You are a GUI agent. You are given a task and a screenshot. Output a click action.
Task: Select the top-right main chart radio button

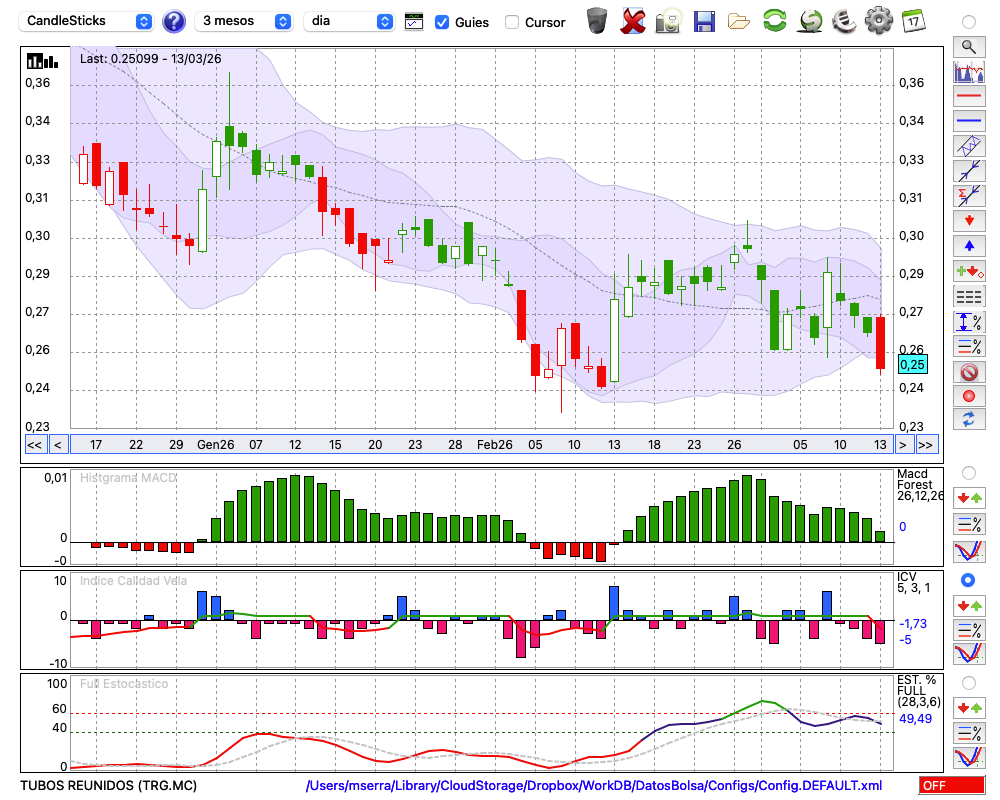968,22
